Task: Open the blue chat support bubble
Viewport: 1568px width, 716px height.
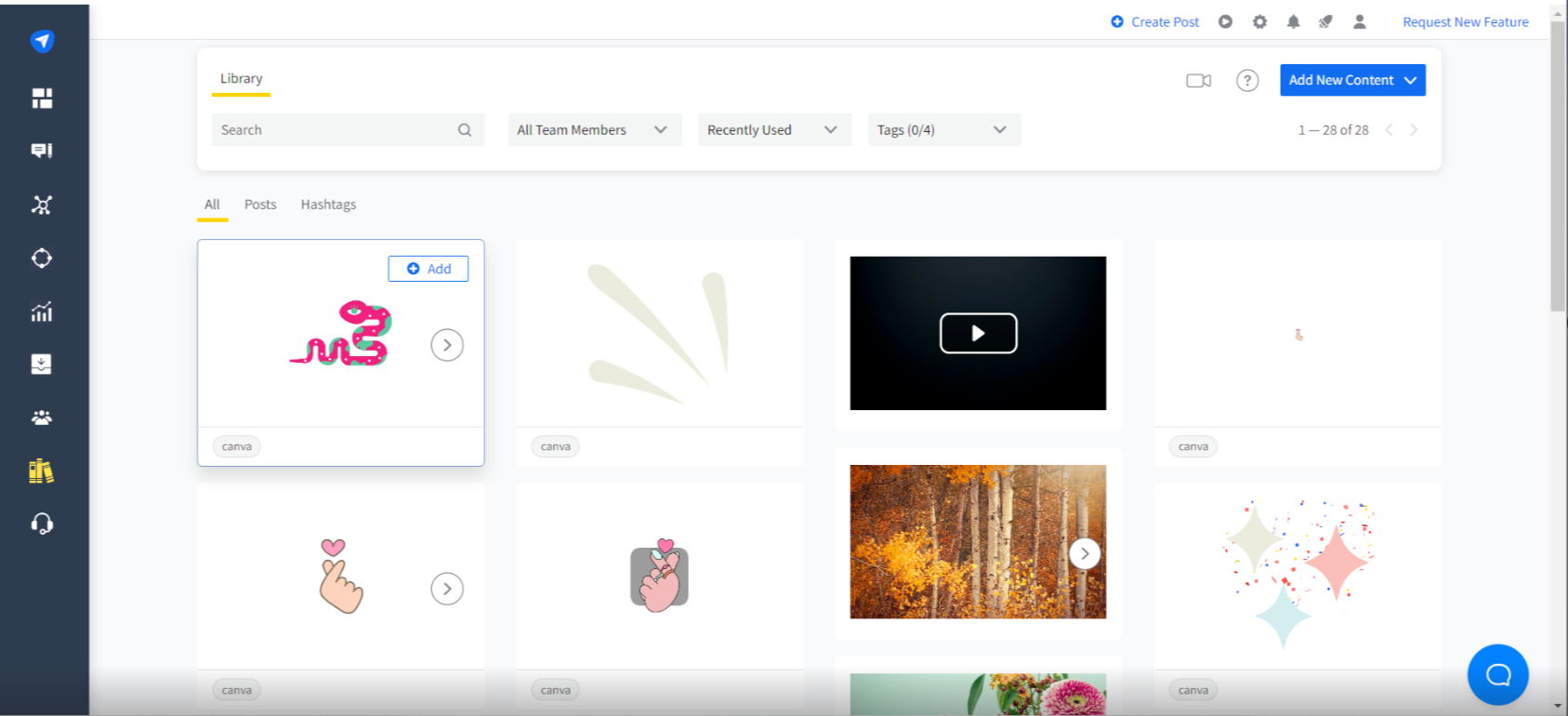Action: (1497, 675)
